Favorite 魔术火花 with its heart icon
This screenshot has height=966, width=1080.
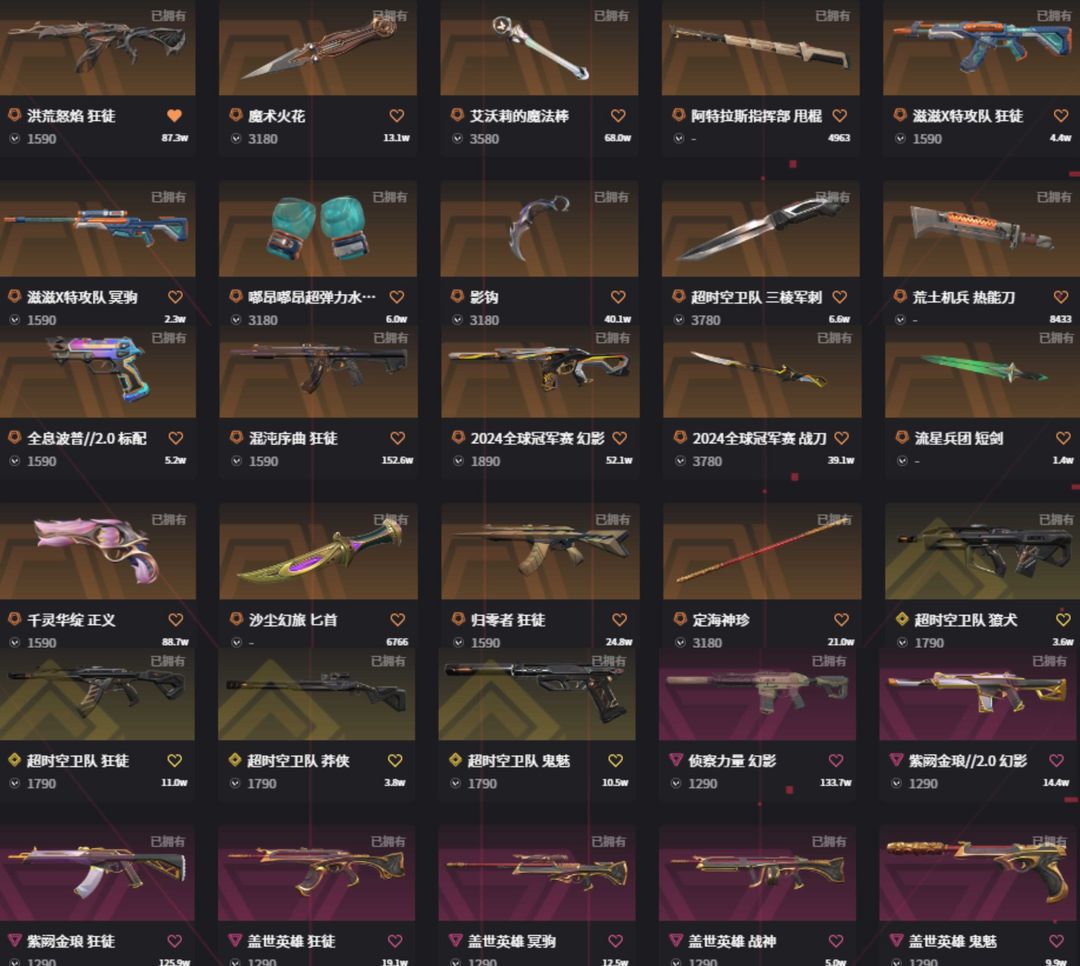pos(397,116)
